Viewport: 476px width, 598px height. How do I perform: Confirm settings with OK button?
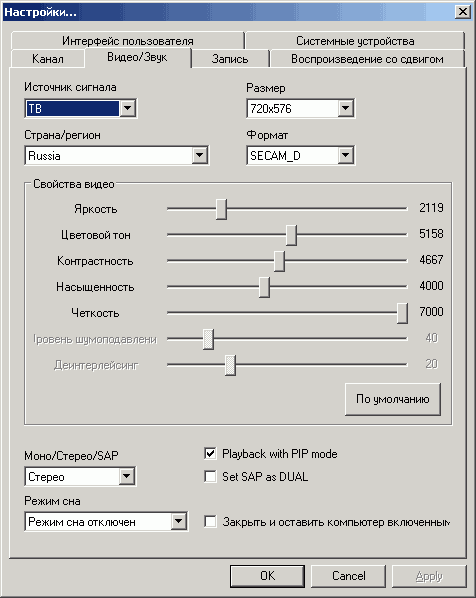tap(267, 576)
